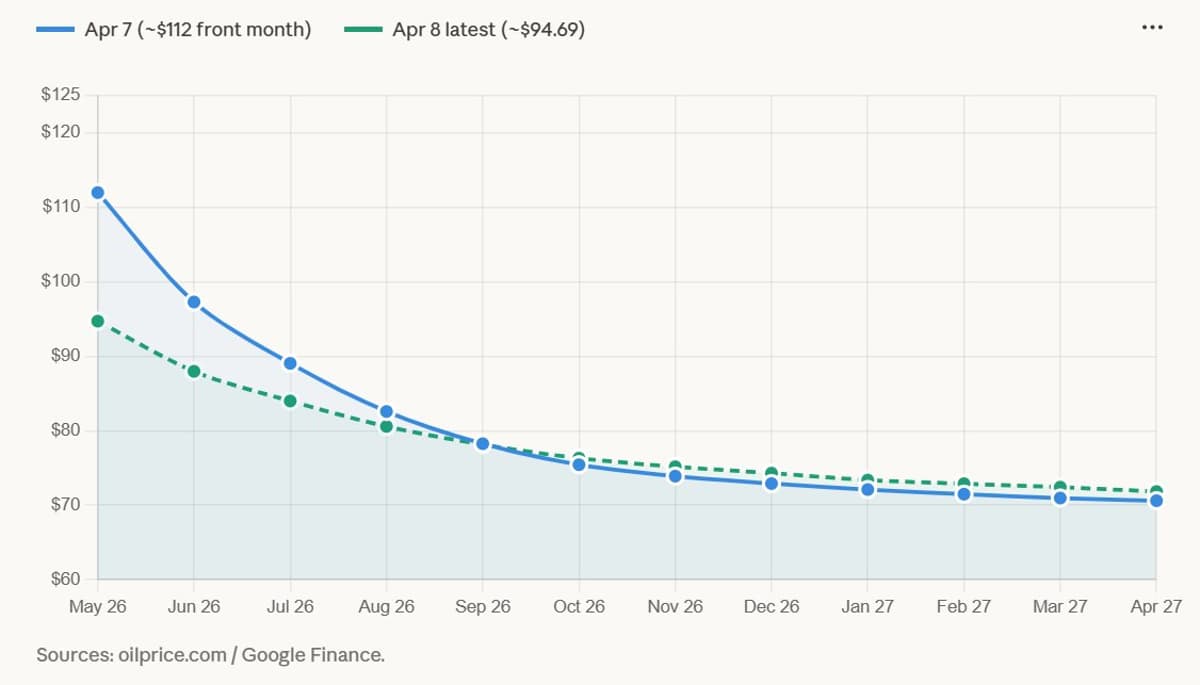
Task: Click the blue Apr 27 data point
Action: coord(1156,501)
